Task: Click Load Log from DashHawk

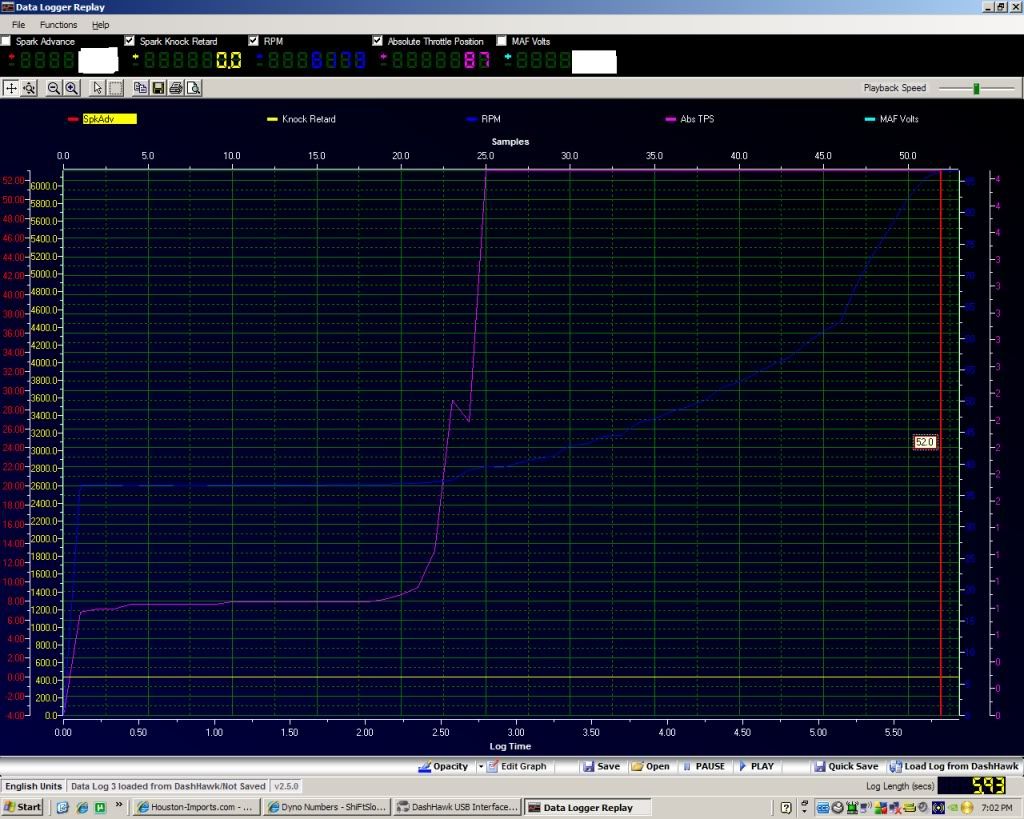Action: [x=954, y=766]
